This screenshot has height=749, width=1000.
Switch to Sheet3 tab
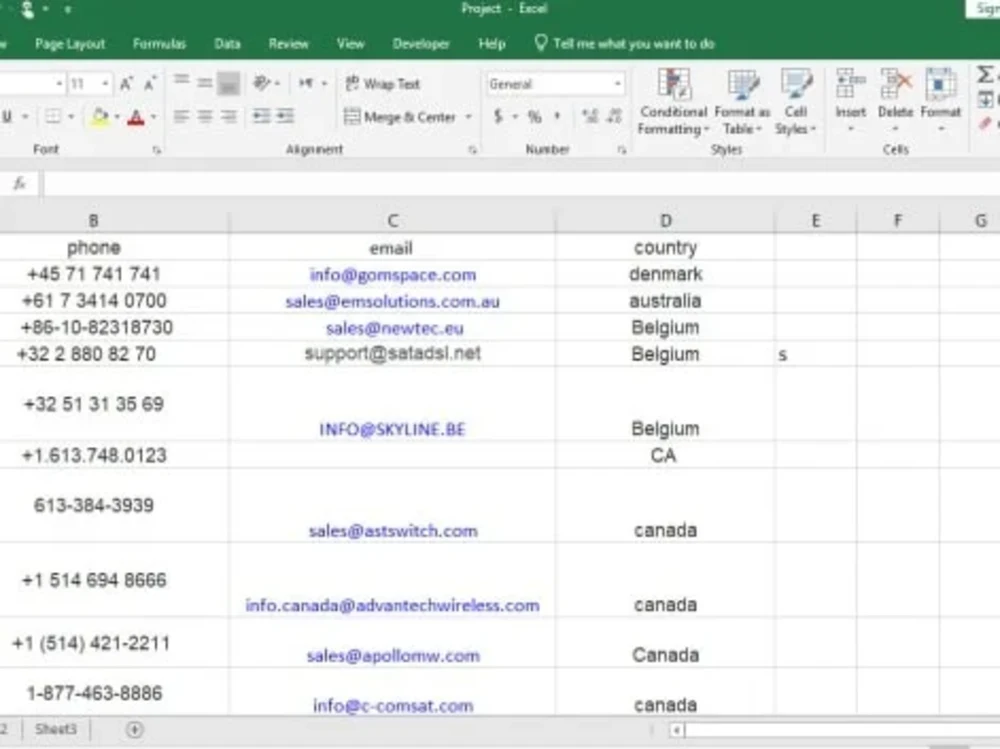56,729
